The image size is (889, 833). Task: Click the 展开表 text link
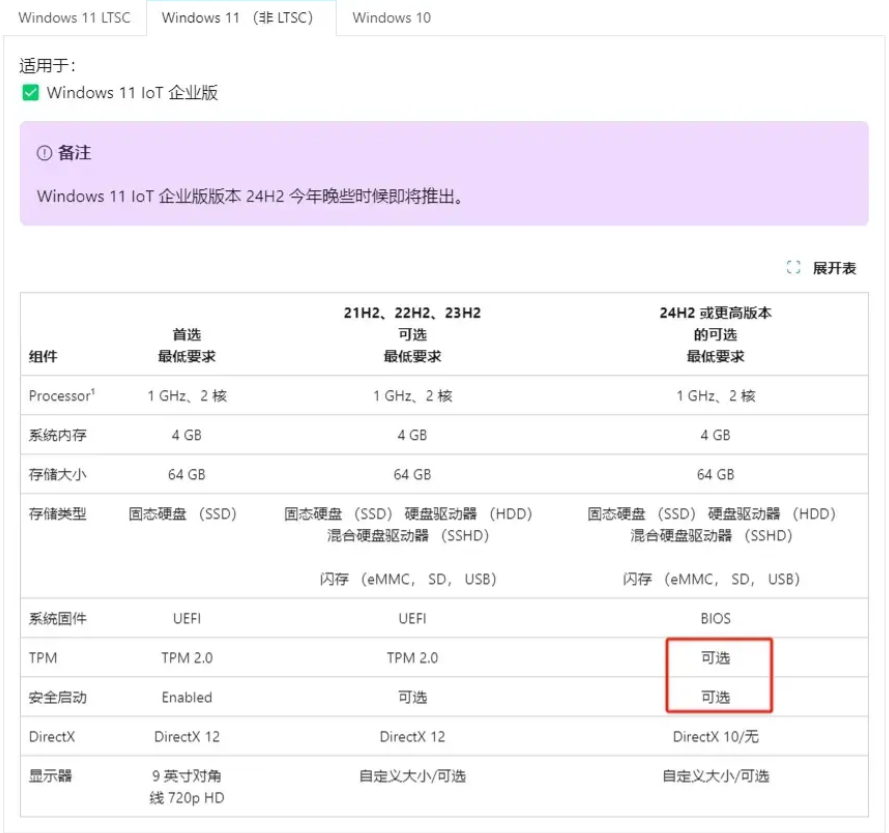click(x=834, y=268)
